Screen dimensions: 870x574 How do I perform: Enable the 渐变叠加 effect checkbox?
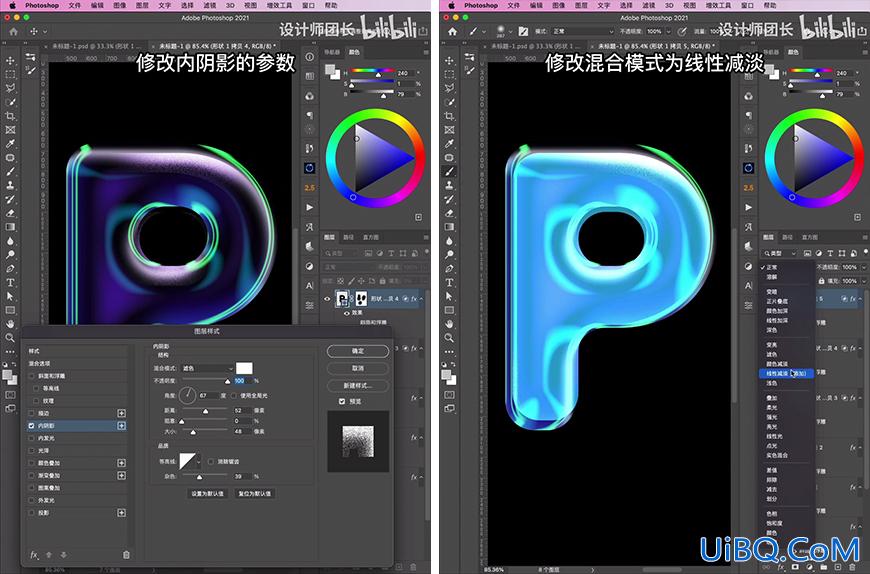(x=32, y=475)
